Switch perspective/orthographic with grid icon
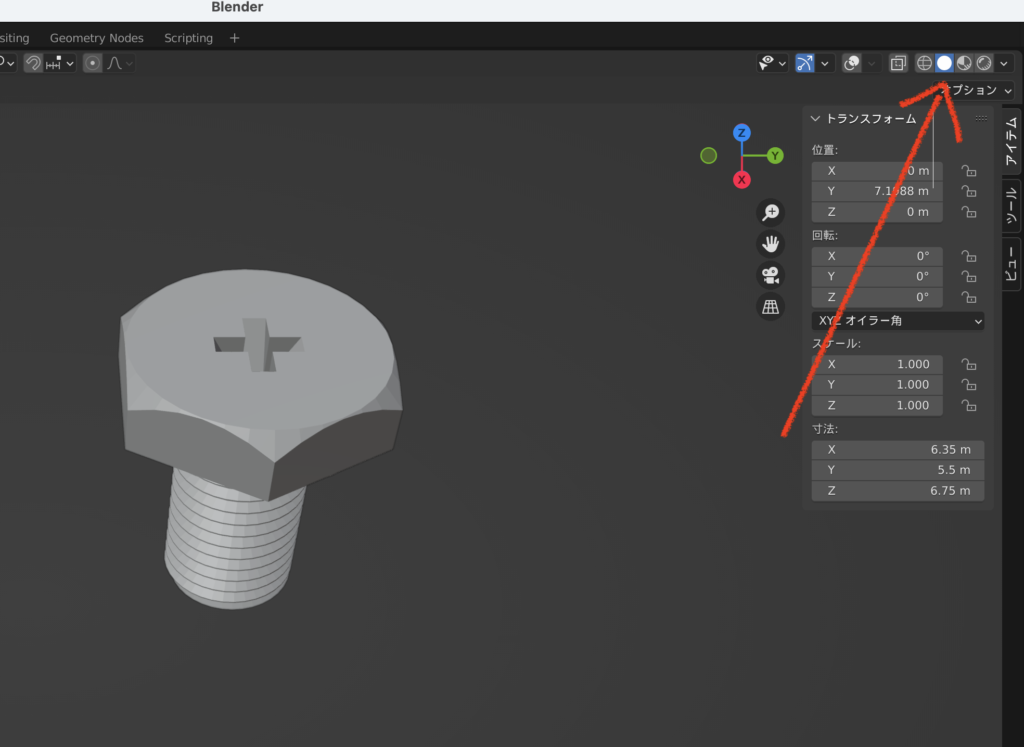 (770, 307)
